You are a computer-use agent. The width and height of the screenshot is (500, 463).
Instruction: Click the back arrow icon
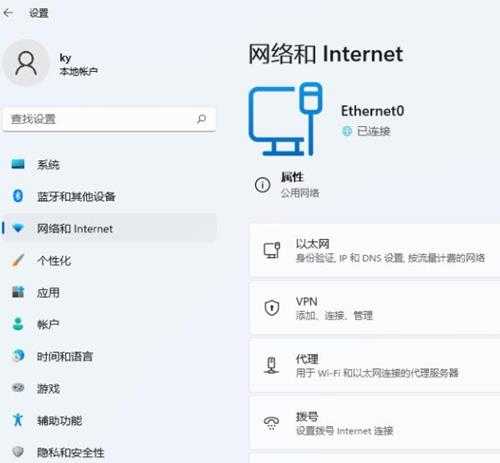(8, 13)
